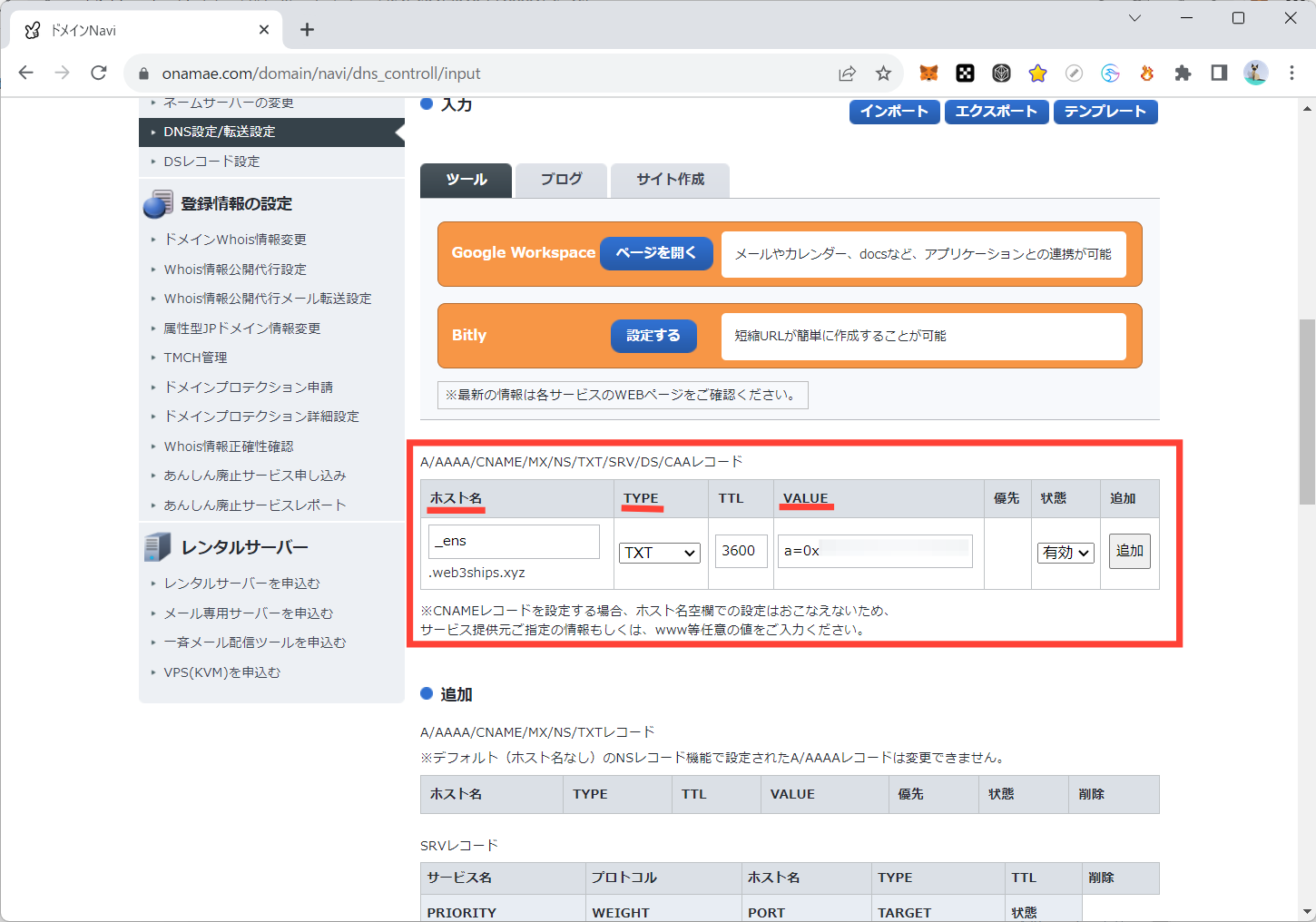
Task: Switch to the サイト作成 tab
Action: pos(670,180)
